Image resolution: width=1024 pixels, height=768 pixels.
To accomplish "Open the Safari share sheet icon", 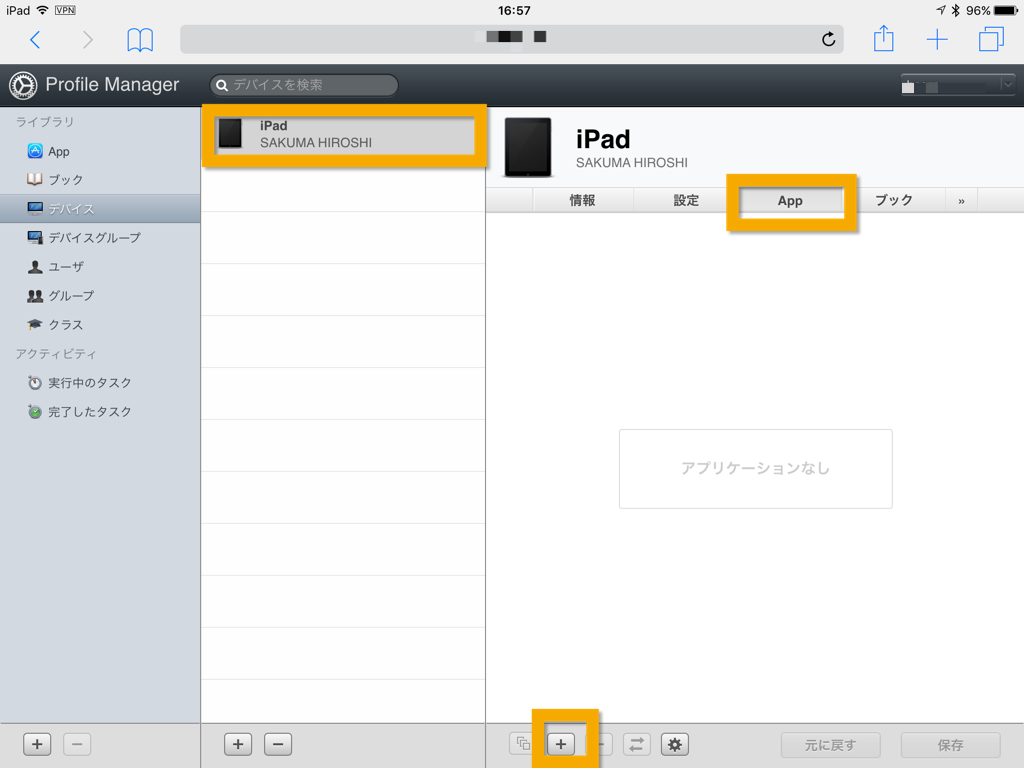I will tap(884, 38).
